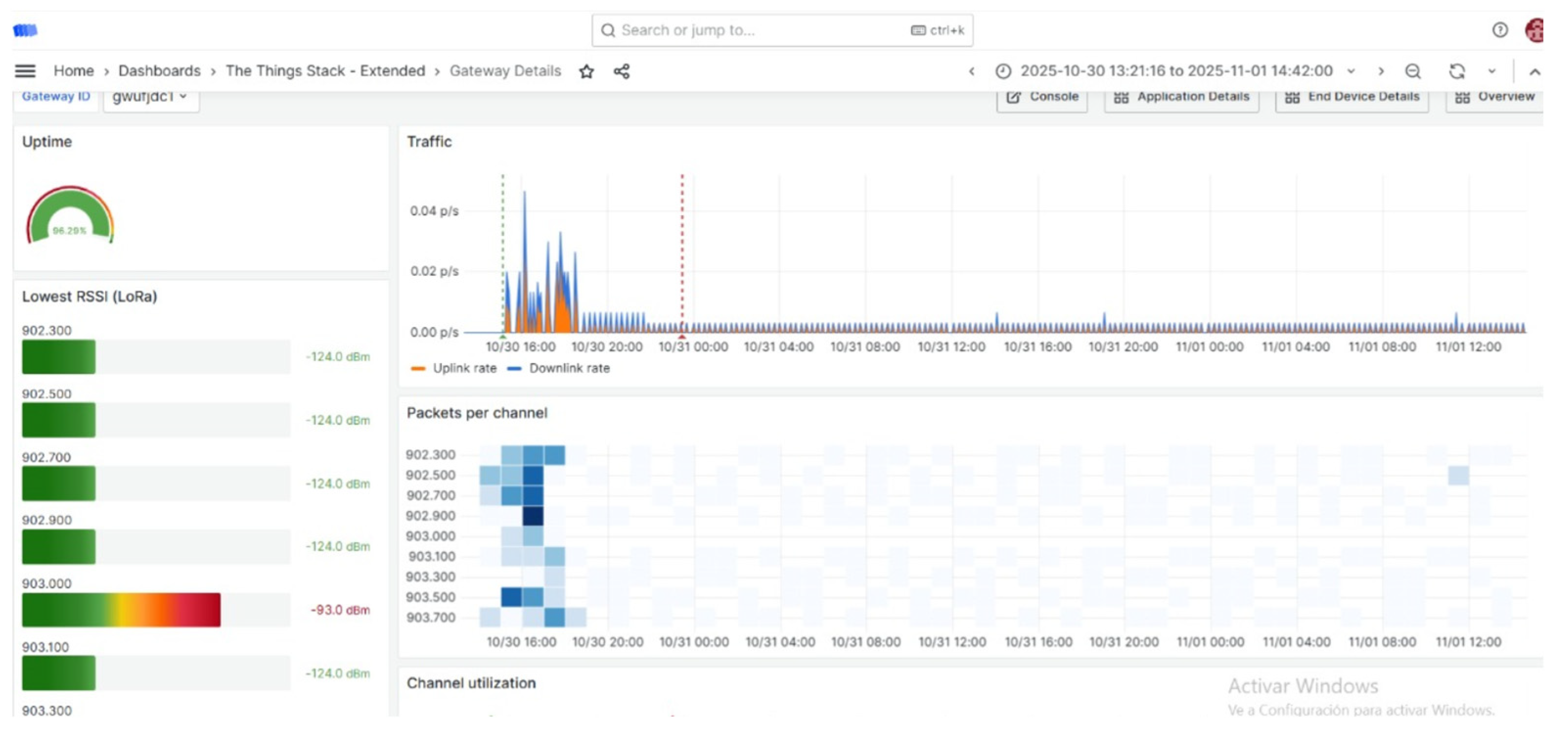Click the clock icon in time picker
The width and height of the screenshot is (1568, 753).
tap(1003, 71)
